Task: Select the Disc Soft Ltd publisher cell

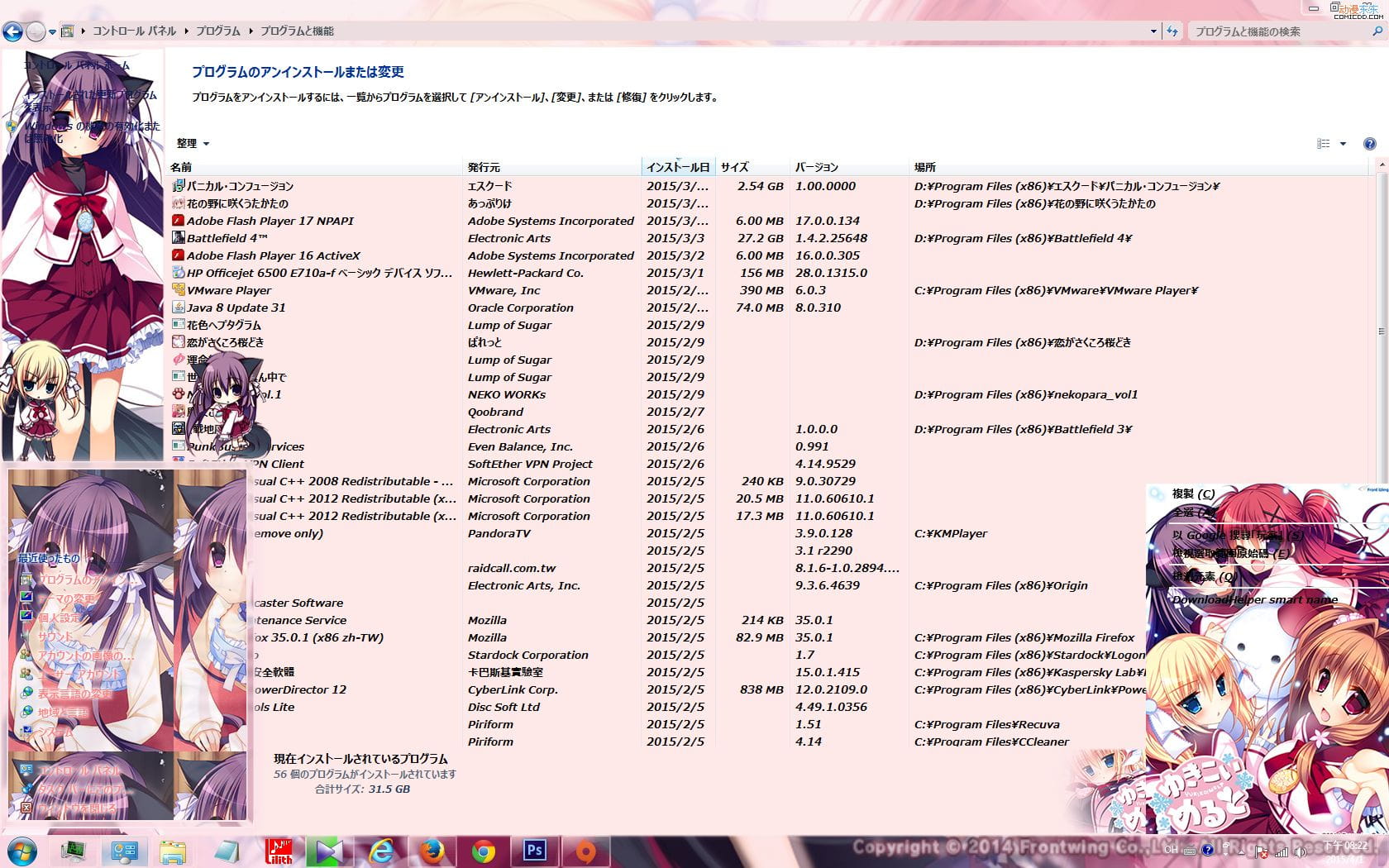Action: [x=504, y=707]
